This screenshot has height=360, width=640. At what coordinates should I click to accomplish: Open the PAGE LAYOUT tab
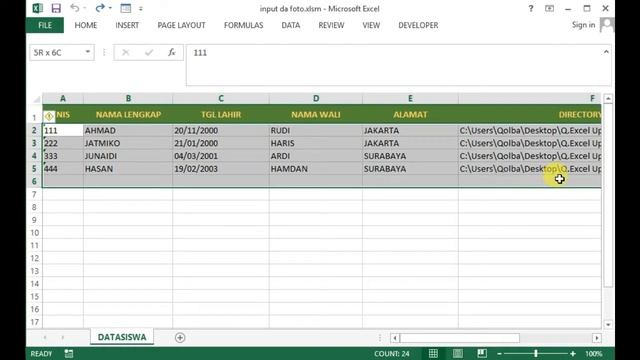coord(181,25)
